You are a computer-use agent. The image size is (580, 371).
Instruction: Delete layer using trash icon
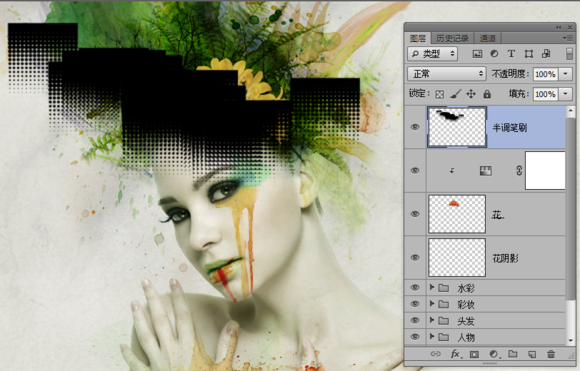551,354
